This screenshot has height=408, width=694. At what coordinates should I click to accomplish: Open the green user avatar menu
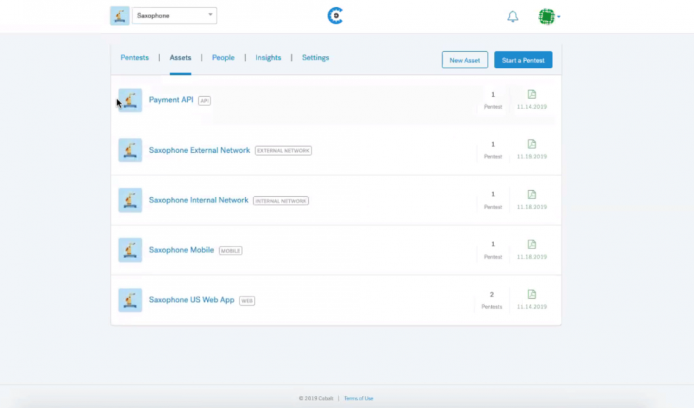(x=547, y=17)
